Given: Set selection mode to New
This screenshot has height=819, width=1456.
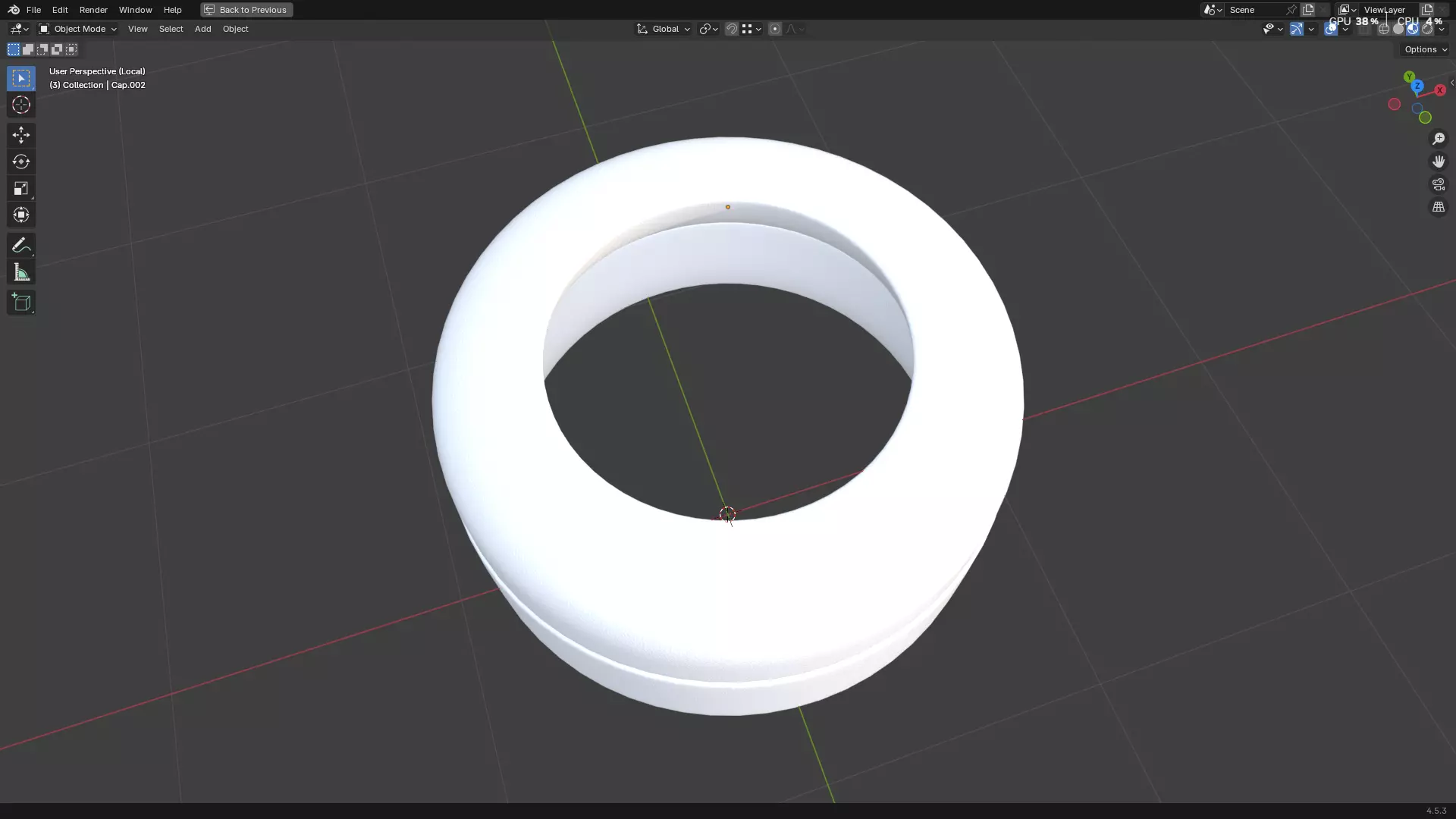Looking at the screenshot, I should 14,49.
